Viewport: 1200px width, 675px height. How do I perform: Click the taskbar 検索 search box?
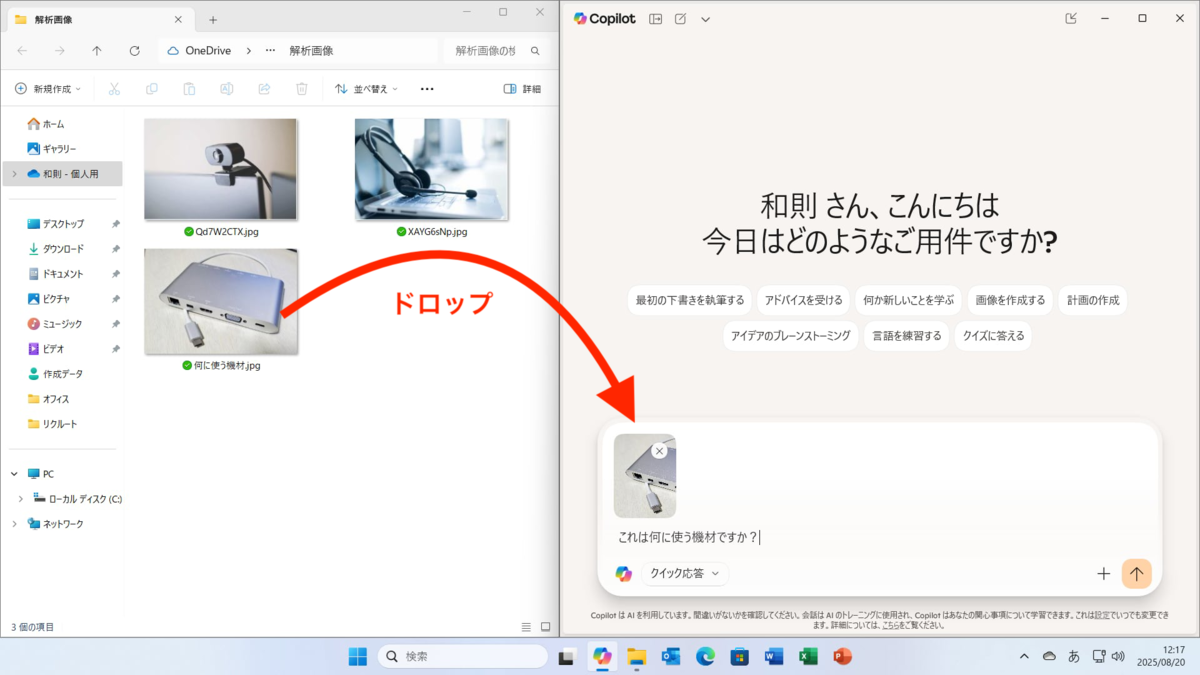point(462,656)
